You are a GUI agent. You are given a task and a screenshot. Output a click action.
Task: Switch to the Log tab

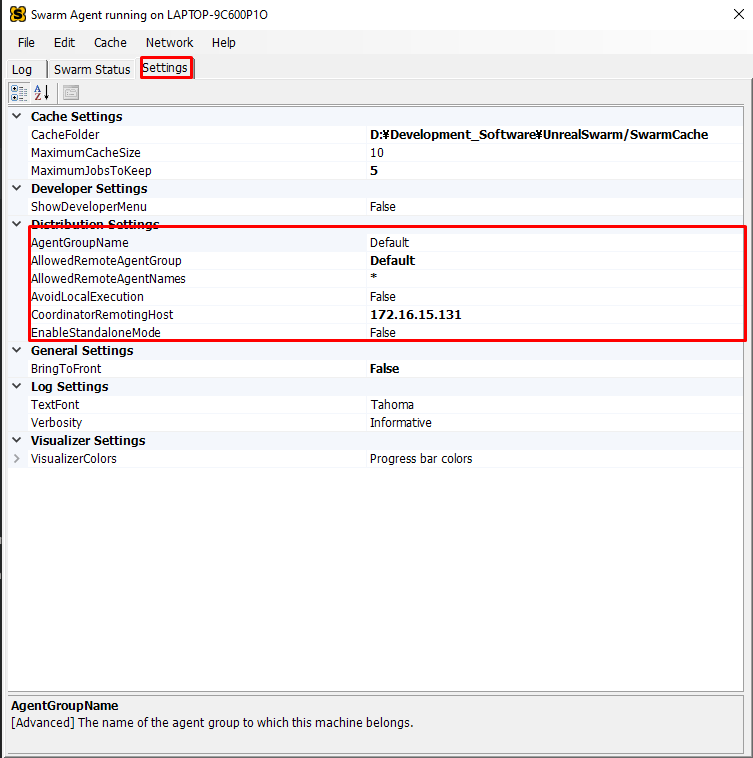(22, 70)
